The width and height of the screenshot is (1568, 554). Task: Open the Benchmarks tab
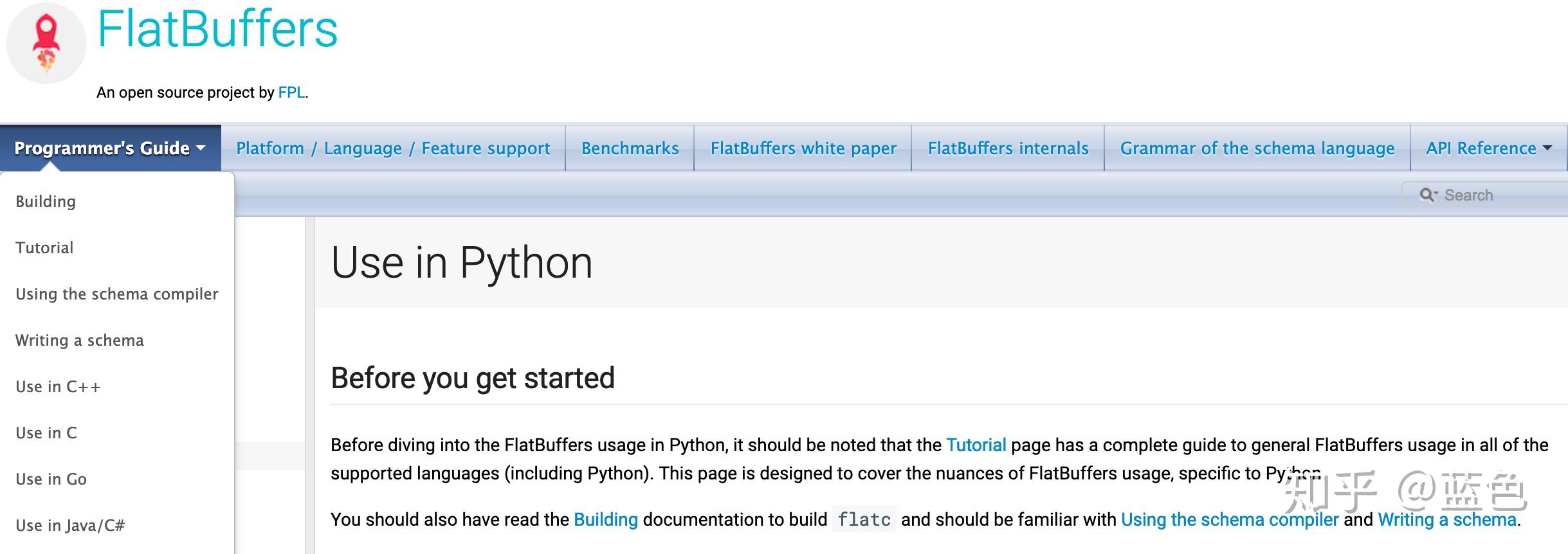pyautogui.click(x=630, y=148)
